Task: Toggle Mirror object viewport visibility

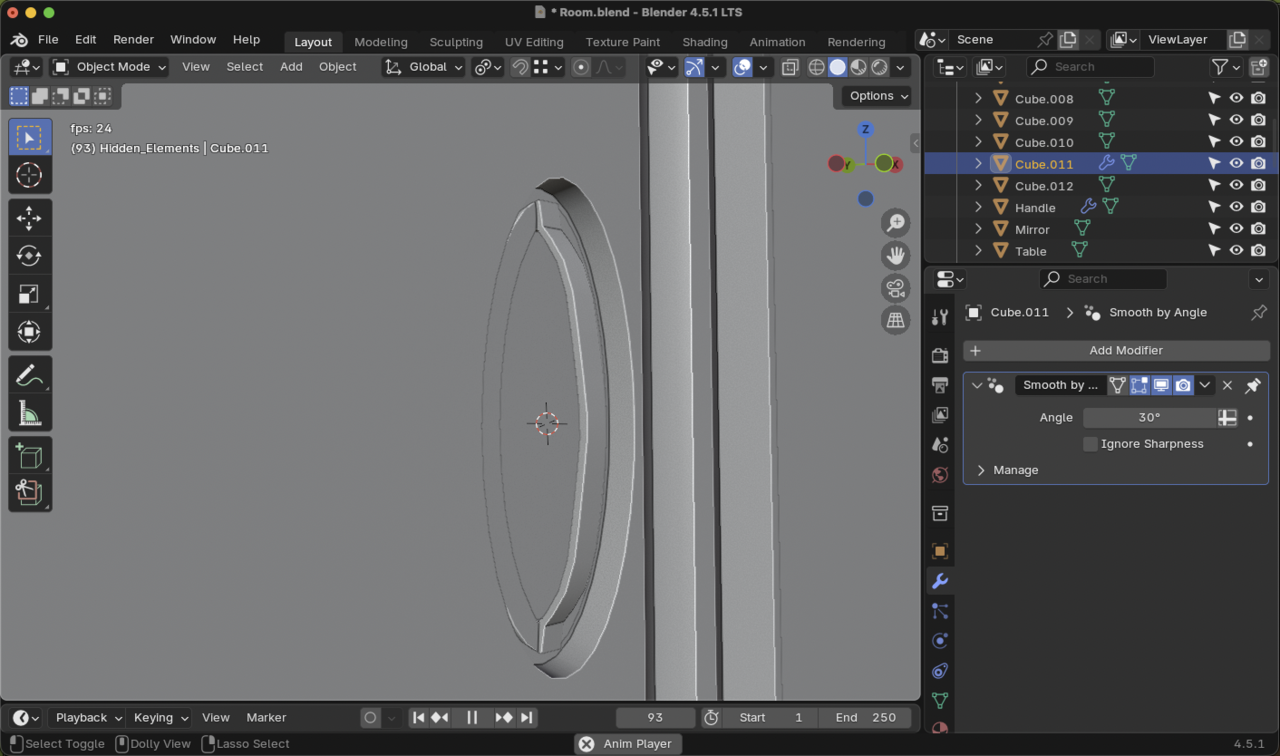Action: [1236, 229]
